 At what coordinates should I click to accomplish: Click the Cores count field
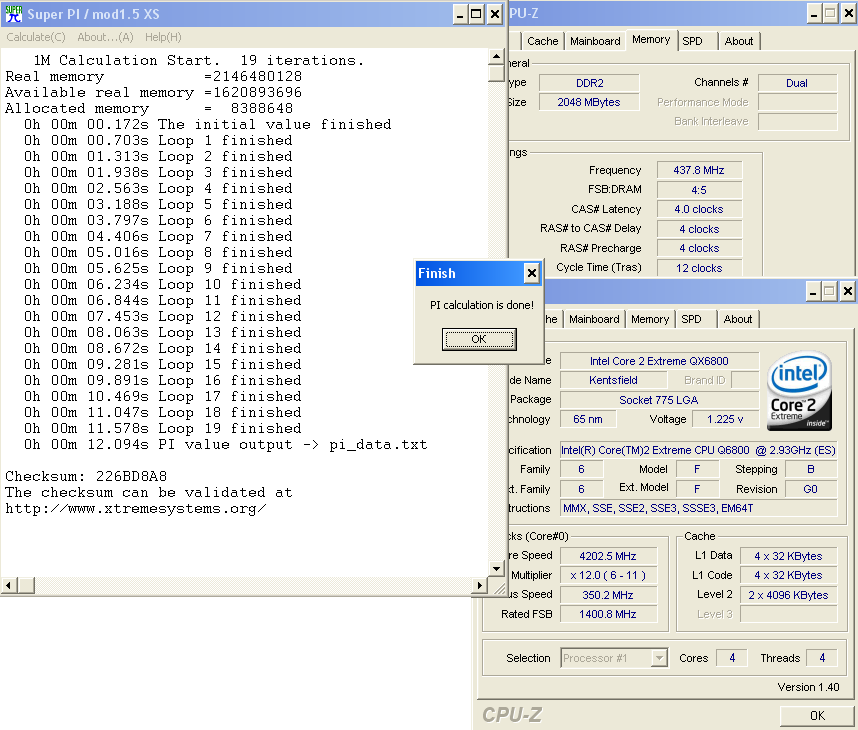click(x=732, y=658)
